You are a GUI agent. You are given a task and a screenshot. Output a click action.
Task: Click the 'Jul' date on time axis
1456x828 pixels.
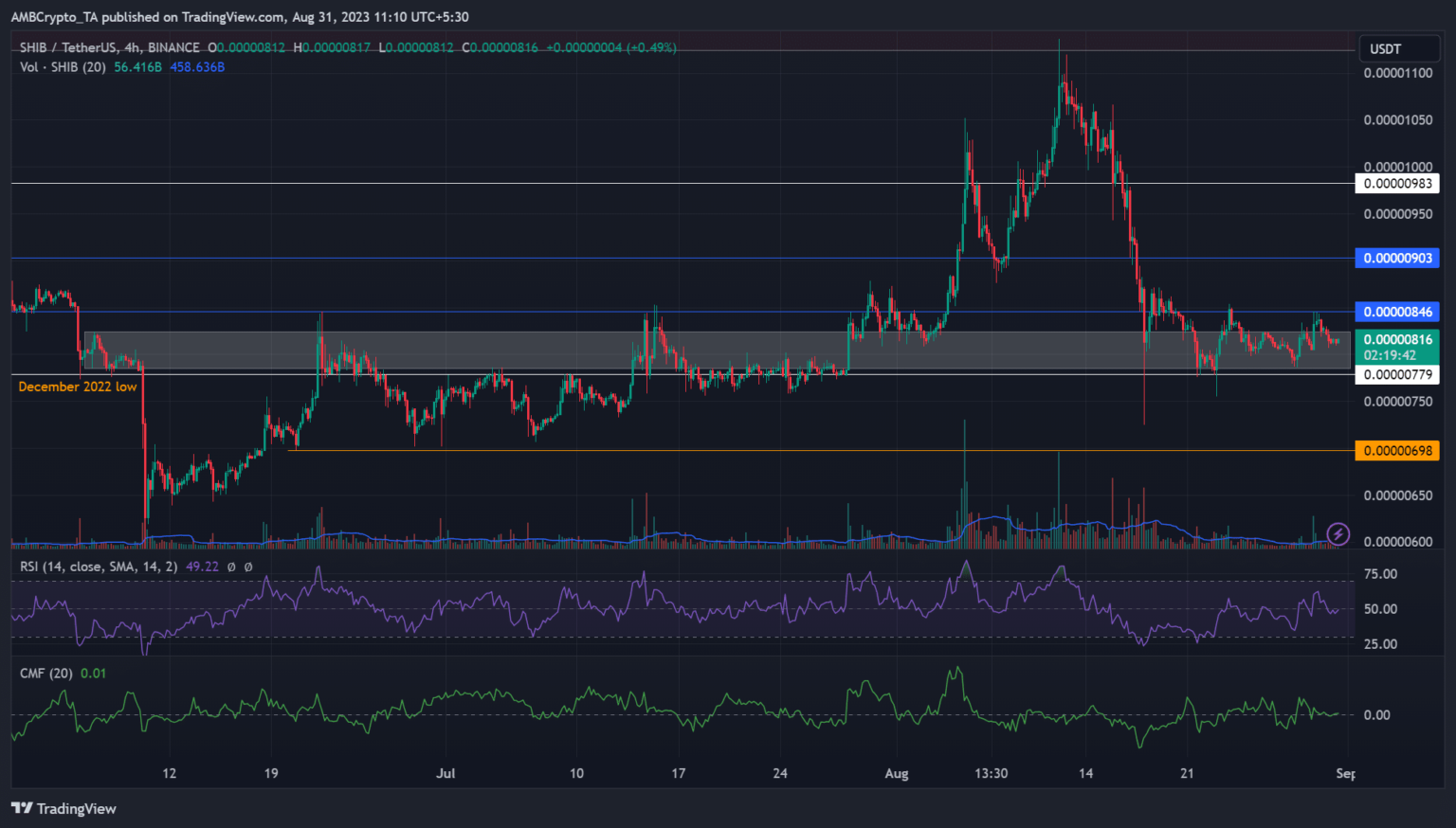click(446, 773)
